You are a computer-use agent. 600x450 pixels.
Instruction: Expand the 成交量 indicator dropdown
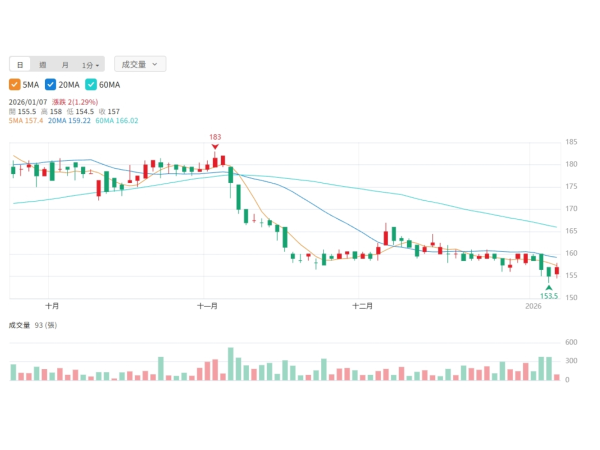tap(139, 64)
